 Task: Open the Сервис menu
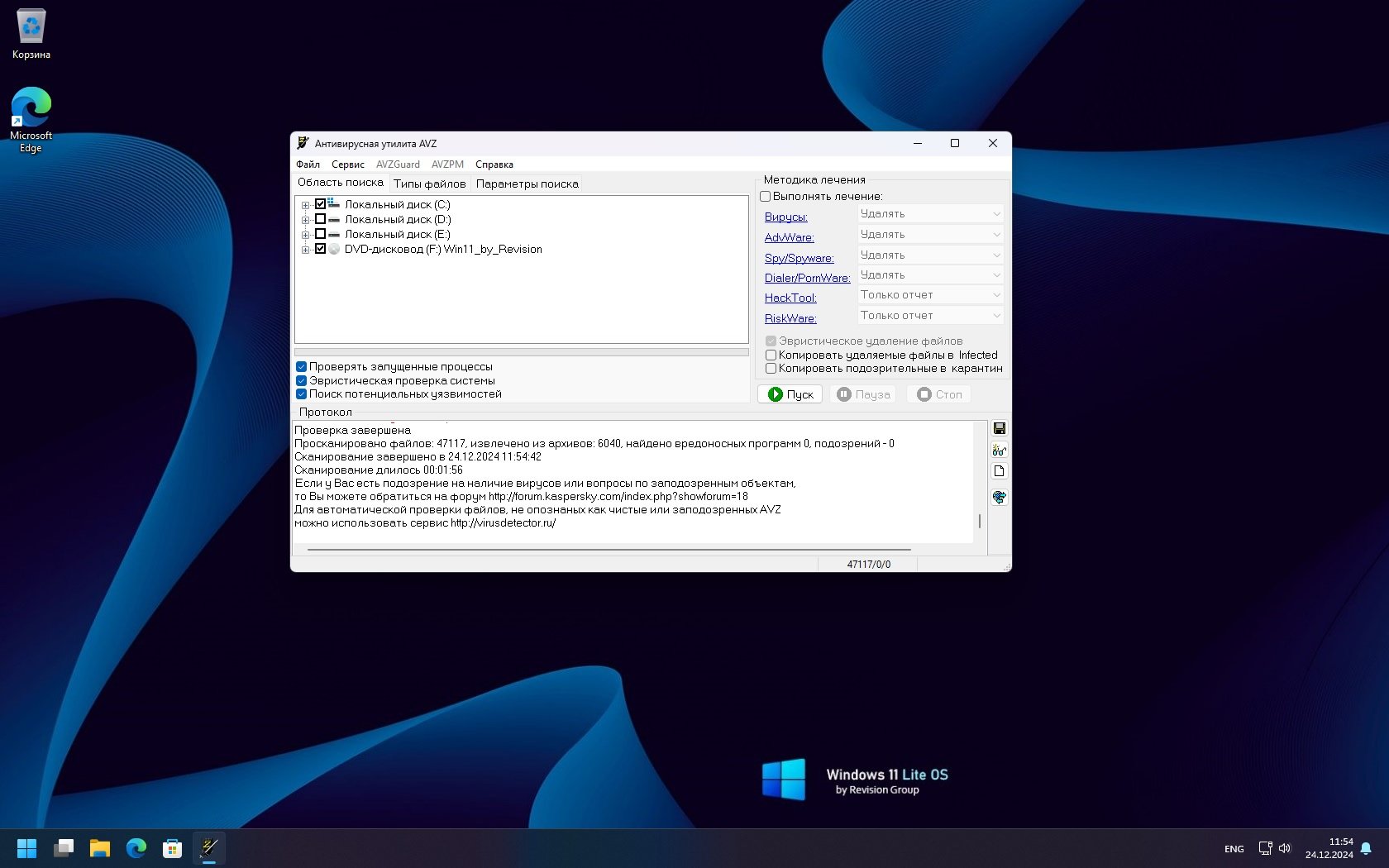point(347,165)
